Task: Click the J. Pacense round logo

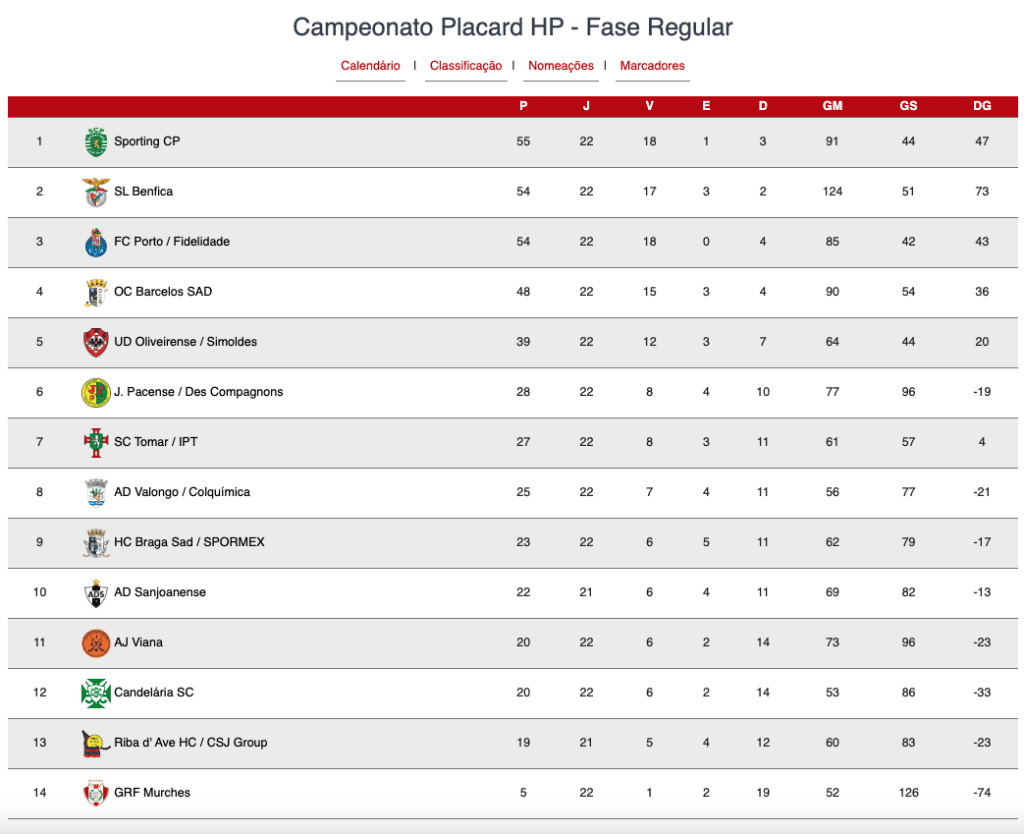Action: [x=96, y=393]
